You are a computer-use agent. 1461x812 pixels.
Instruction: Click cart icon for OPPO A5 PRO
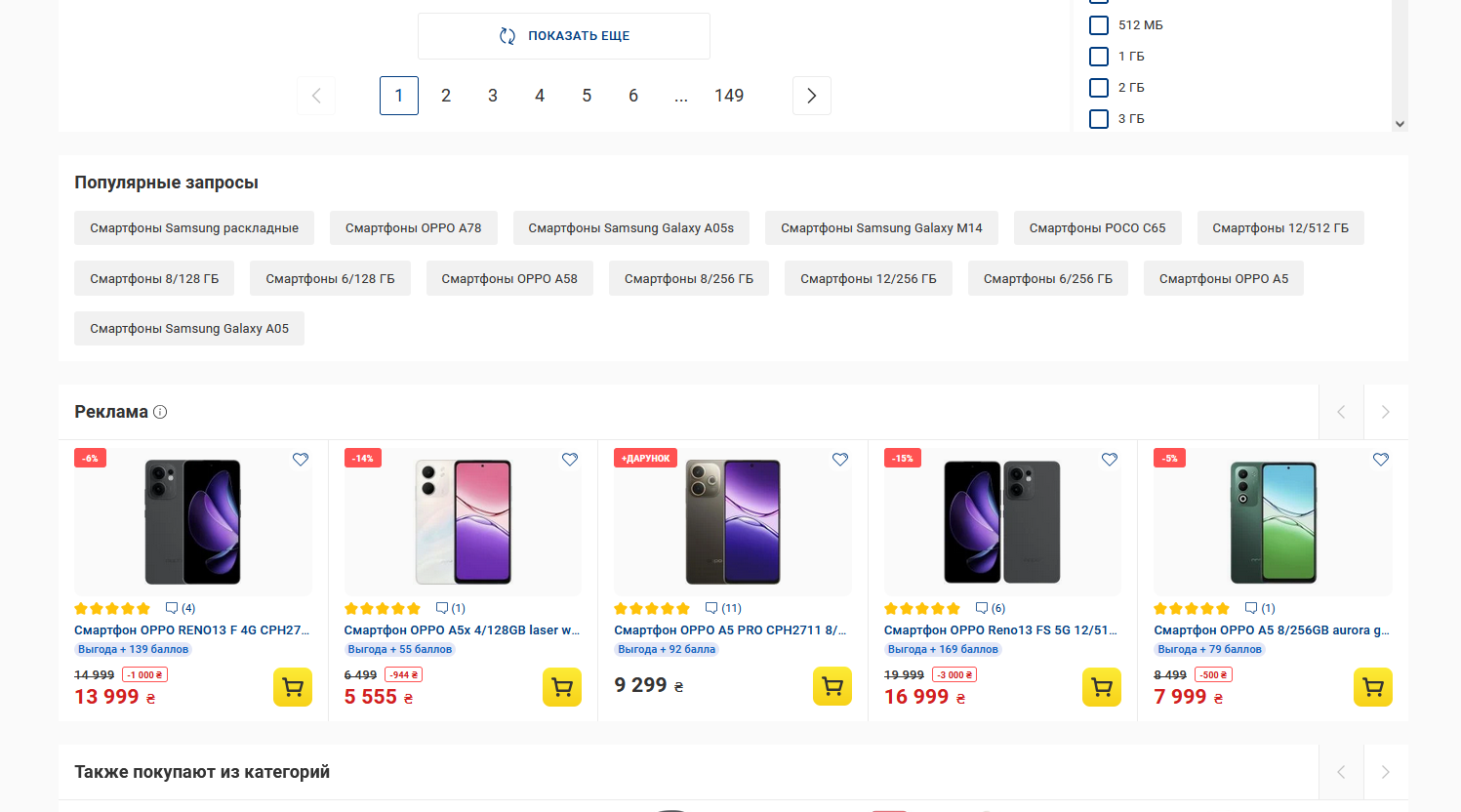pyautogui.click(x=832, y=686)
